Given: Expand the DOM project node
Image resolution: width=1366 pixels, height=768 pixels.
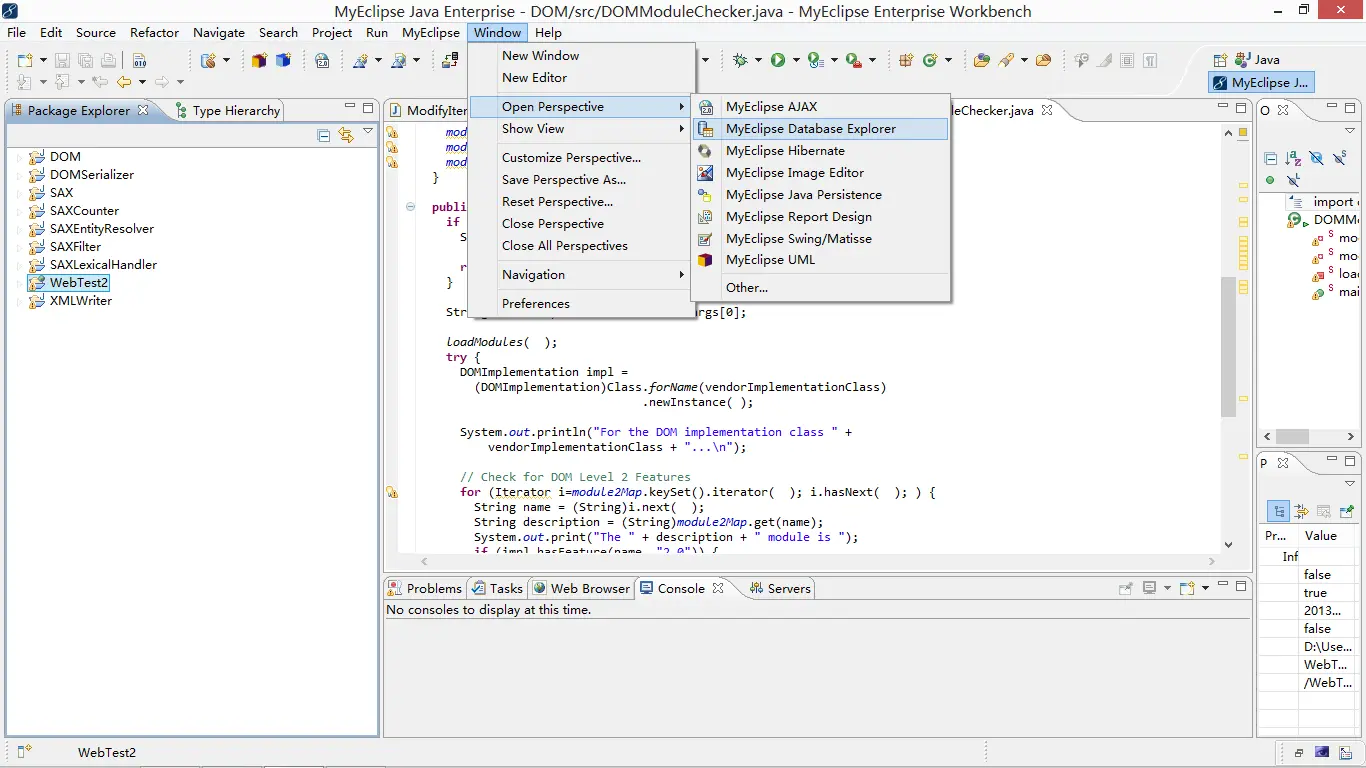Looking at the screenshot, I should coord(18,157).
